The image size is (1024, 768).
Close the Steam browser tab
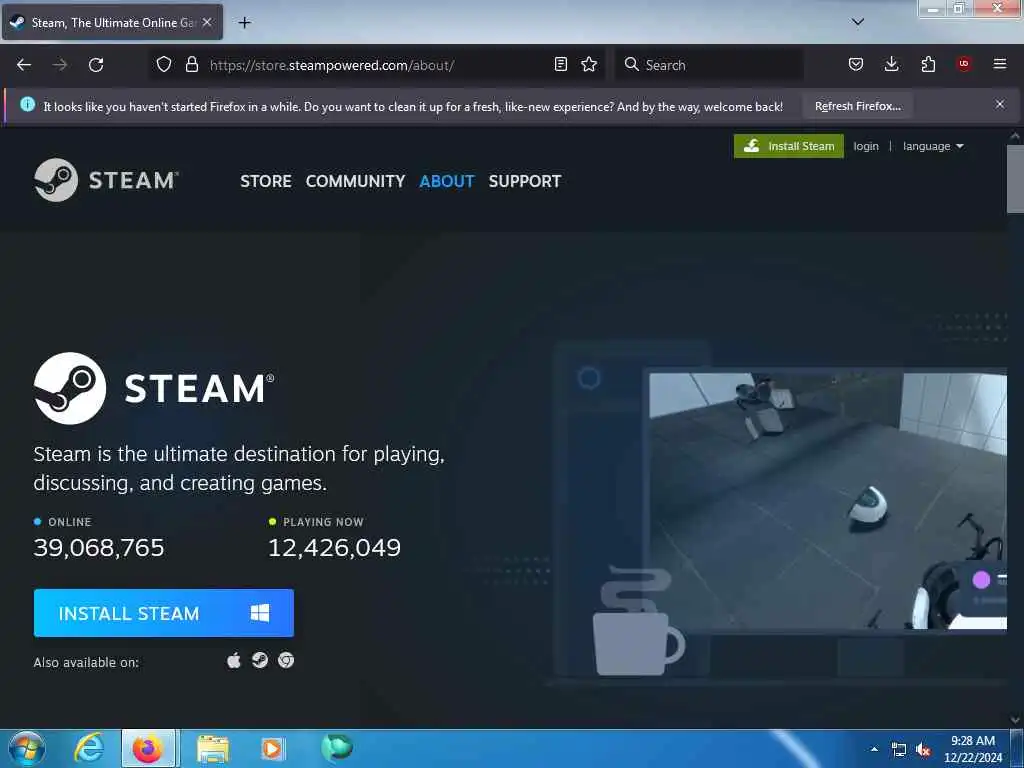207,22
